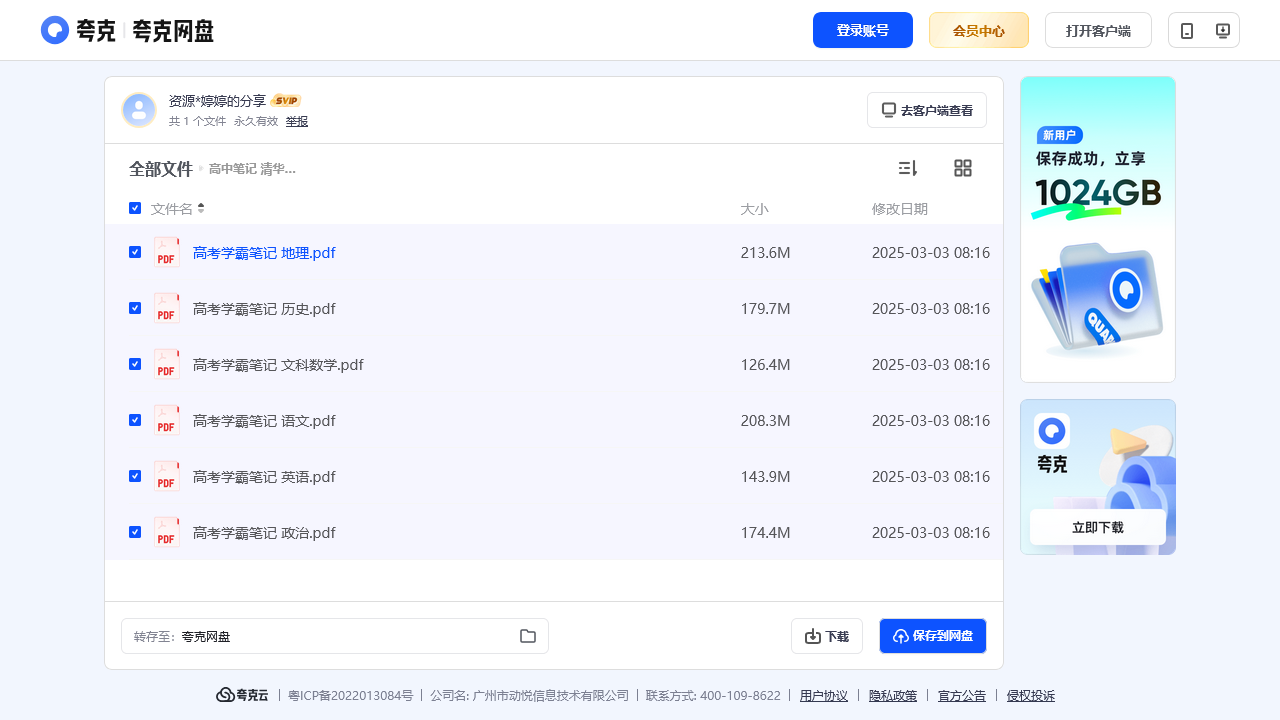Click the 登录账号 button
This screenshot has height=720, width=1280.
[863, 30]
